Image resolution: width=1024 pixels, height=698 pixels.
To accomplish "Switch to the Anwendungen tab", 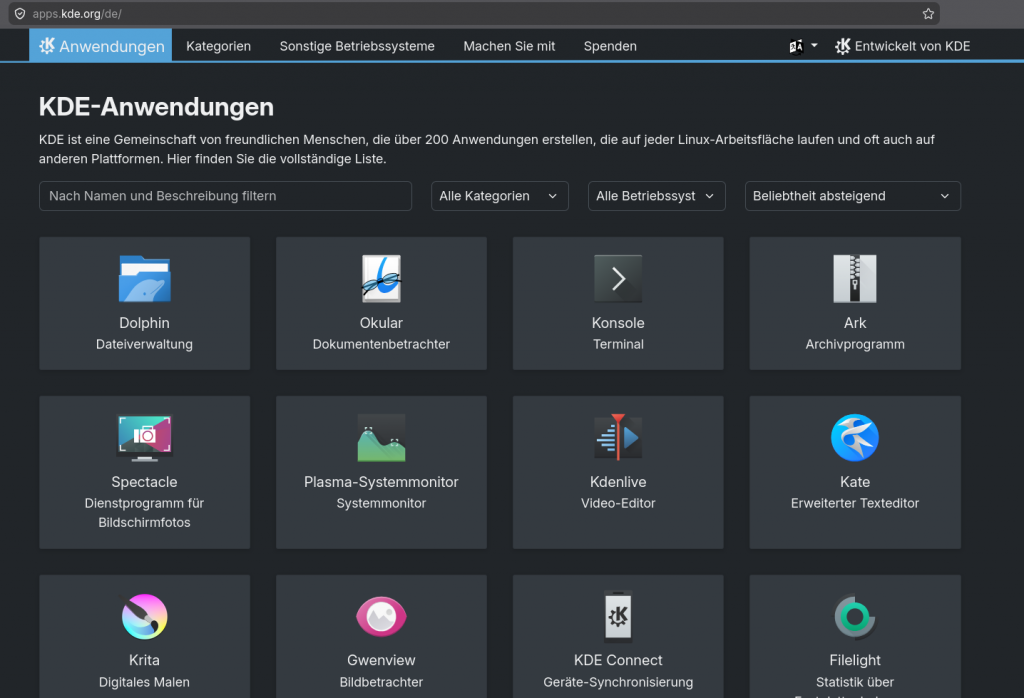I will pos(101,46).
